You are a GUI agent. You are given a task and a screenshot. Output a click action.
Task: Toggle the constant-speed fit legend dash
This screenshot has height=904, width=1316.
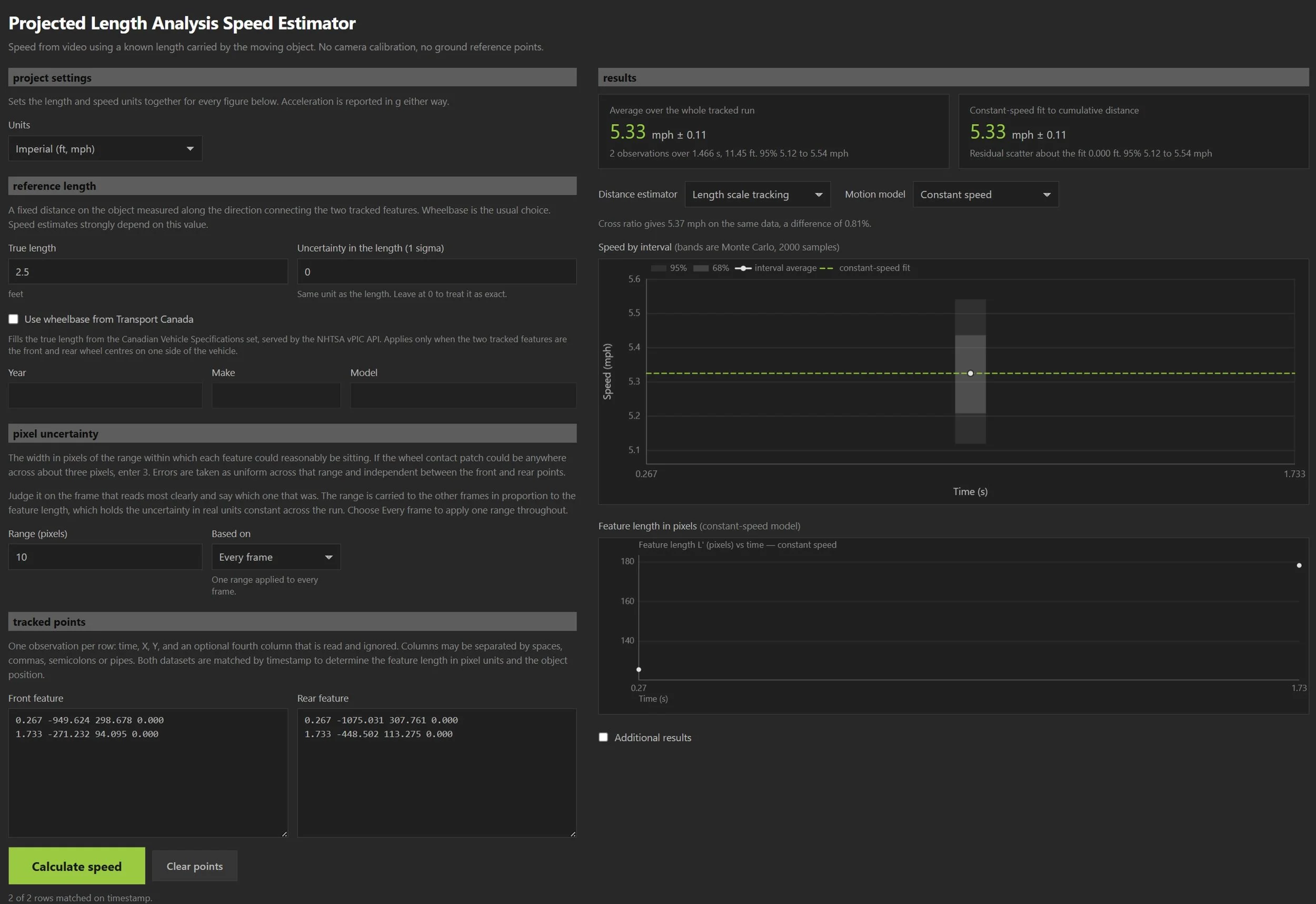[826, 268]
